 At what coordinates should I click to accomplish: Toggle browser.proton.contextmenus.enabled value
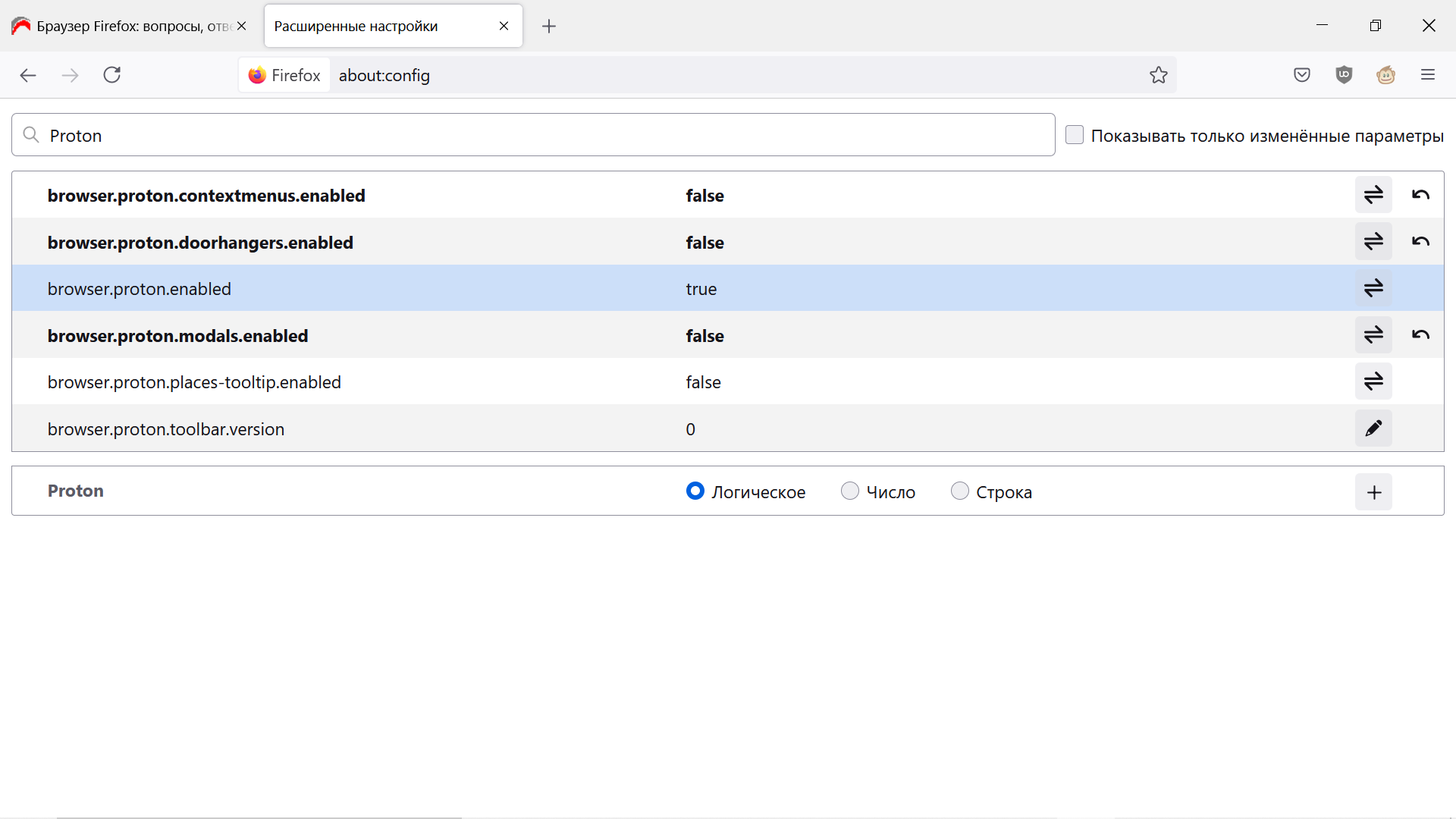click(1373, 195)
